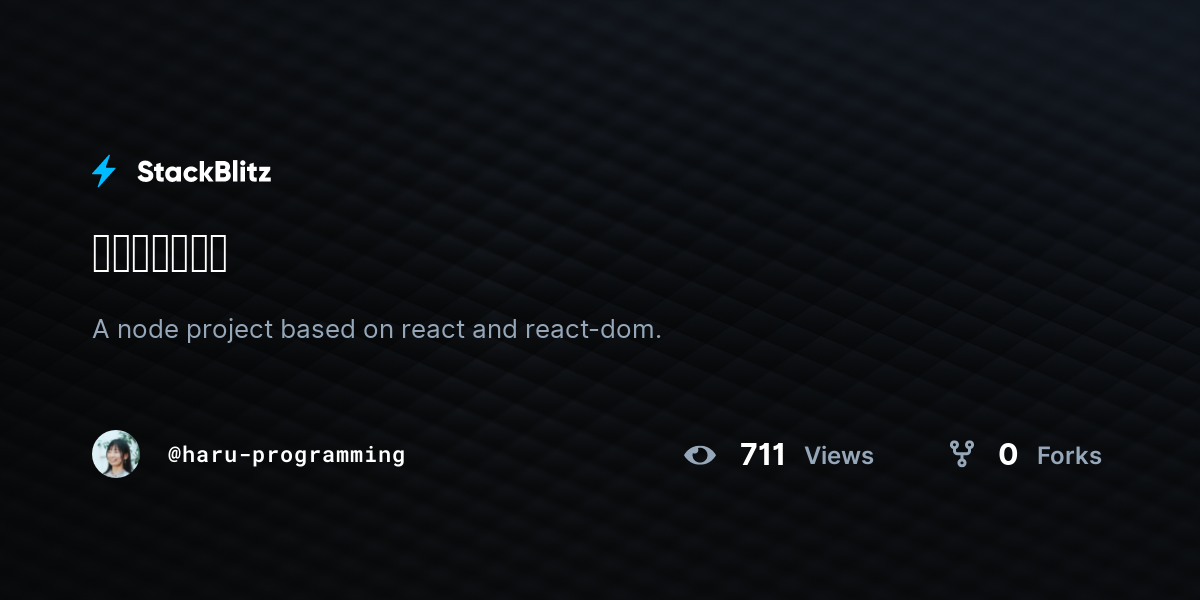The height and width of the screenshot is (600, 1200).
Task: Select the fork icon next to 0
Action: pyautogui.click(x=961, y=454)
